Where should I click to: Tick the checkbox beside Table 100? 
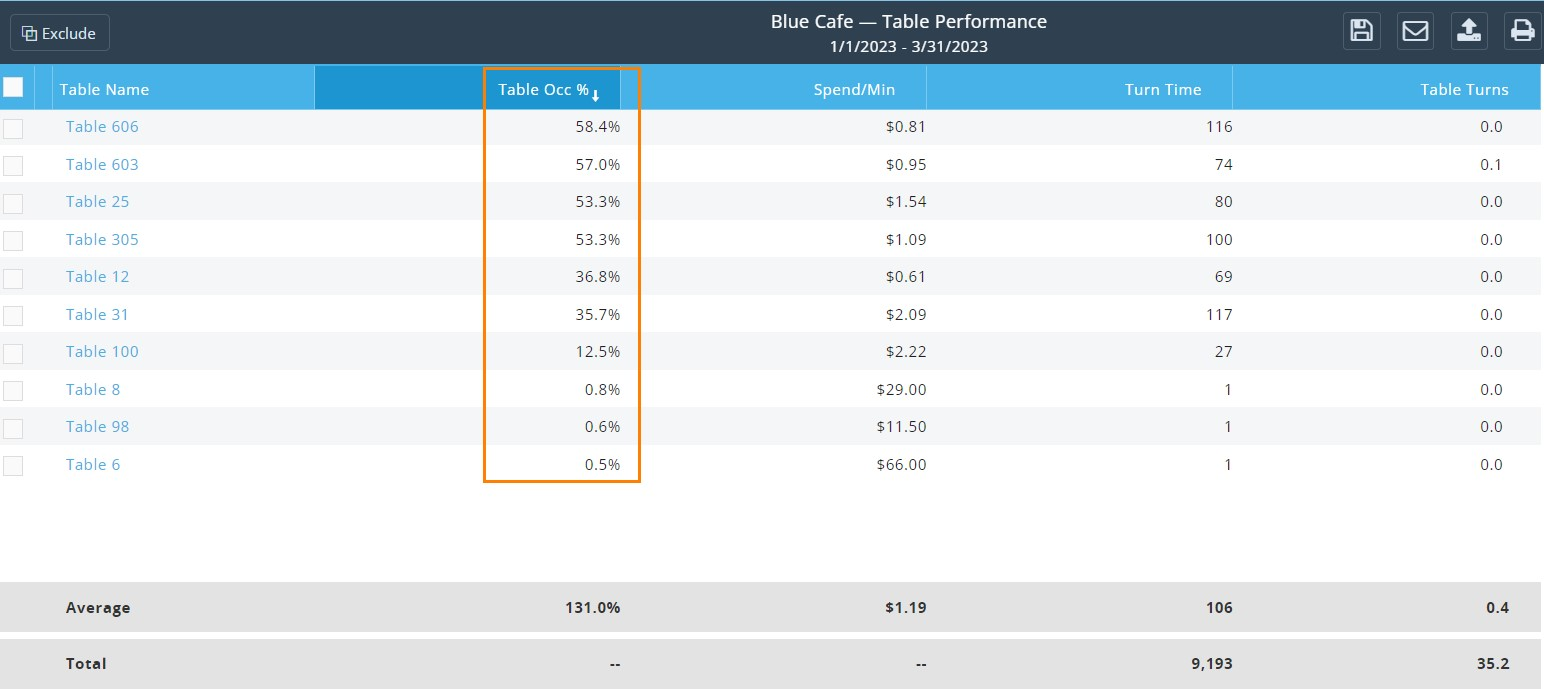click(13, 353)
